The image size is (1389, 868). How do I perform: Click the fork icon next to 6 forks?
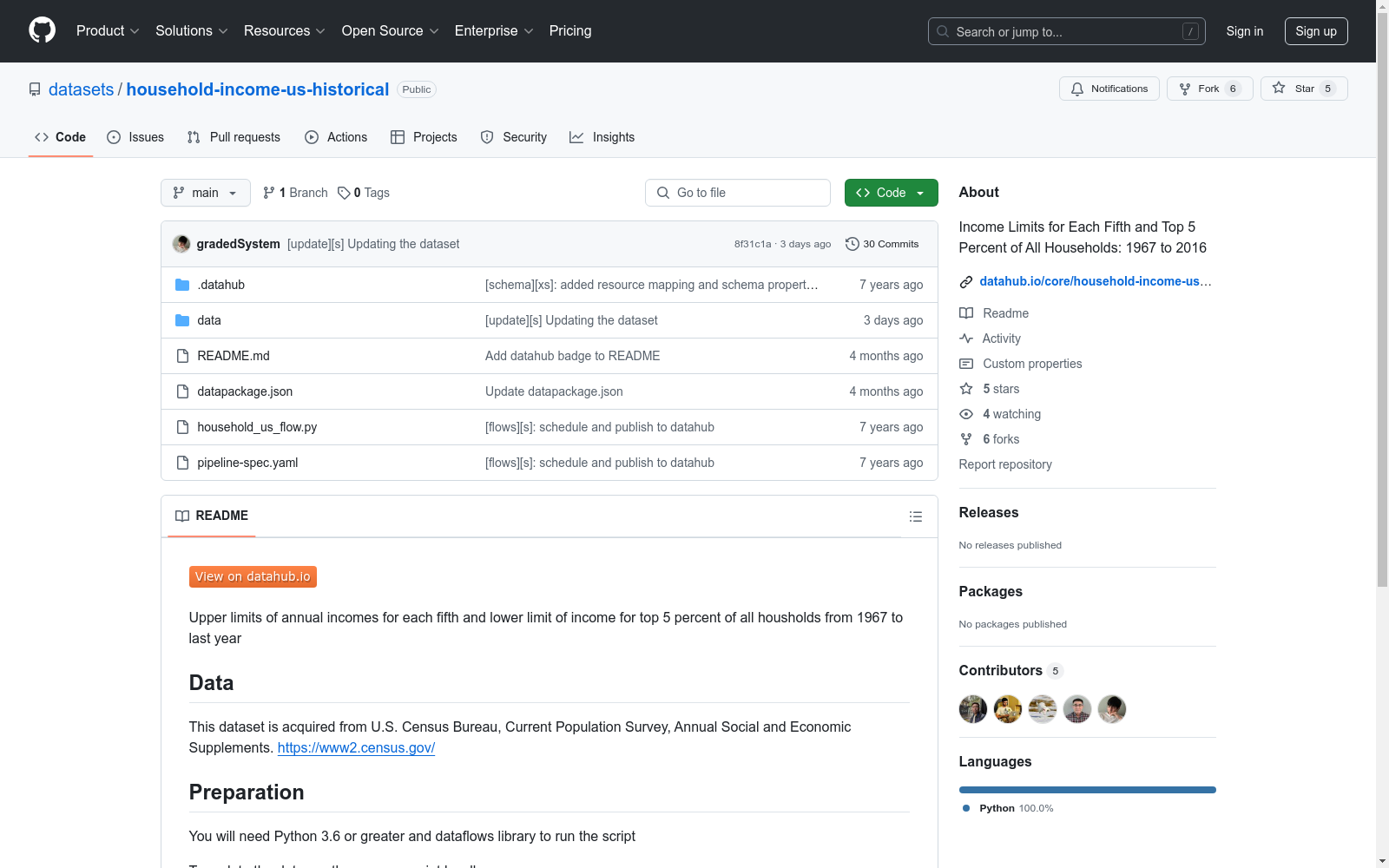[x=966, y=439]
